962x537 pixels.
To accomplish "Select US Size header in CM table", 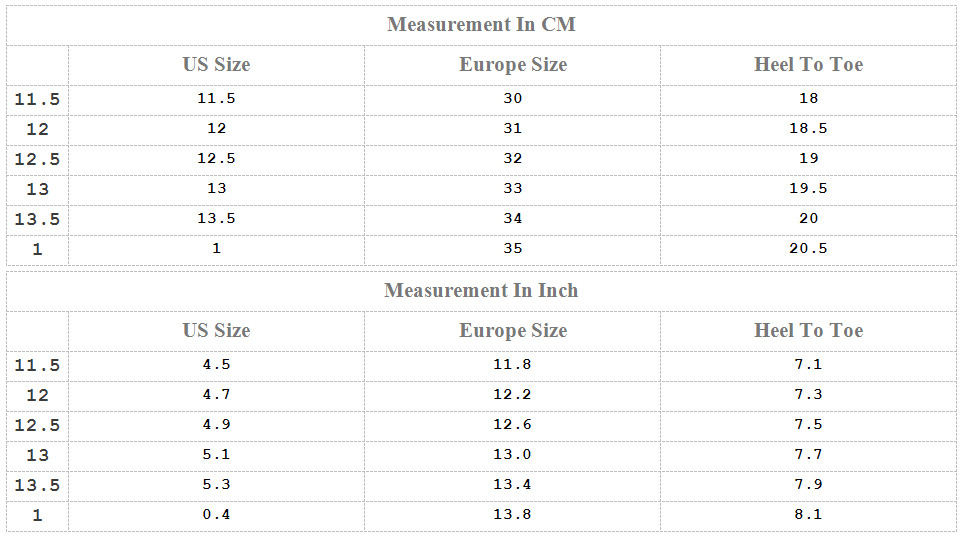I will click(x=217, y=64).
